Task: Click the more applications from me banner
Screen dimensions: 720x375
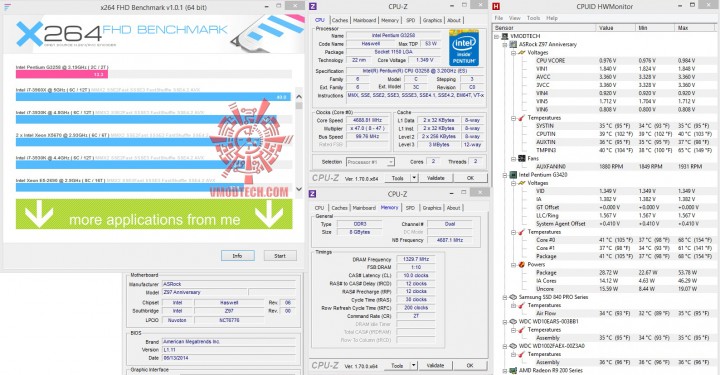Action: point(154,214)
